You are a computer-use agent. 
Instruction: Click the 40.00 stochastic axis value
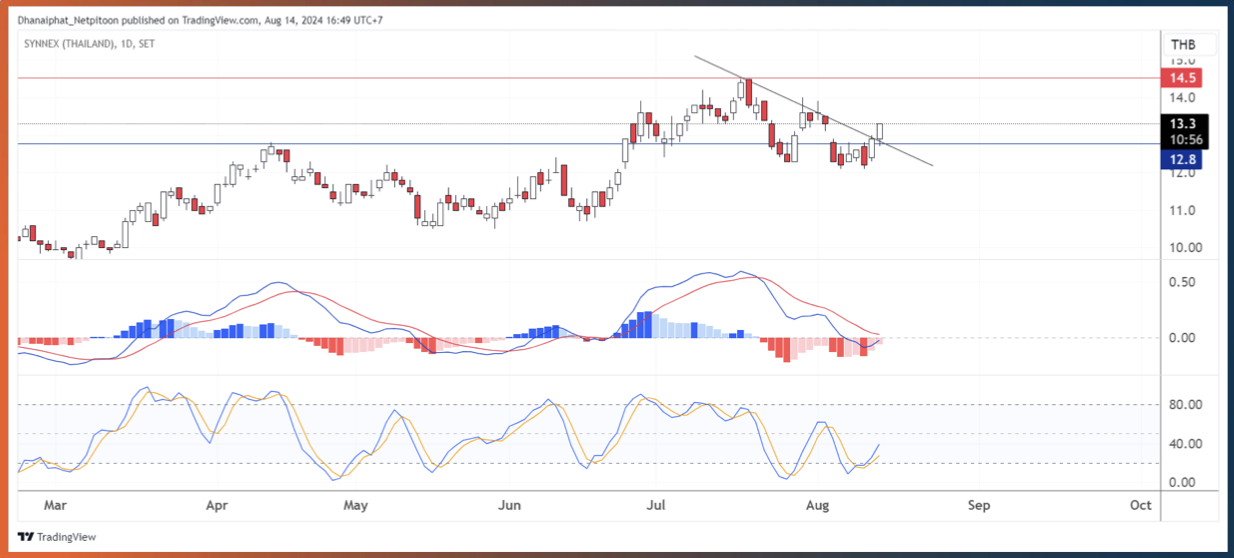coord(1185,444)
